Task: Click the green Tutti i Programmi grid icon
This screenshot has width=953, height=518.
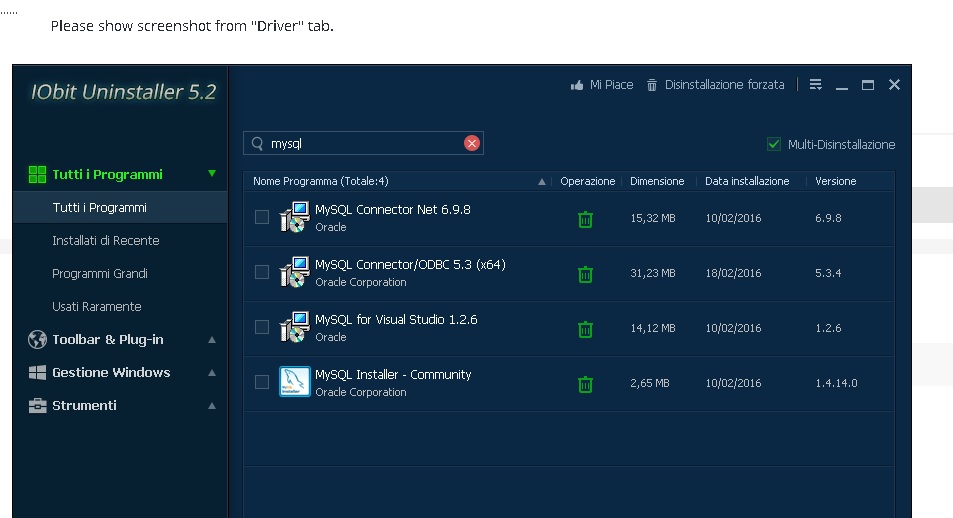Action: point(37,174)
